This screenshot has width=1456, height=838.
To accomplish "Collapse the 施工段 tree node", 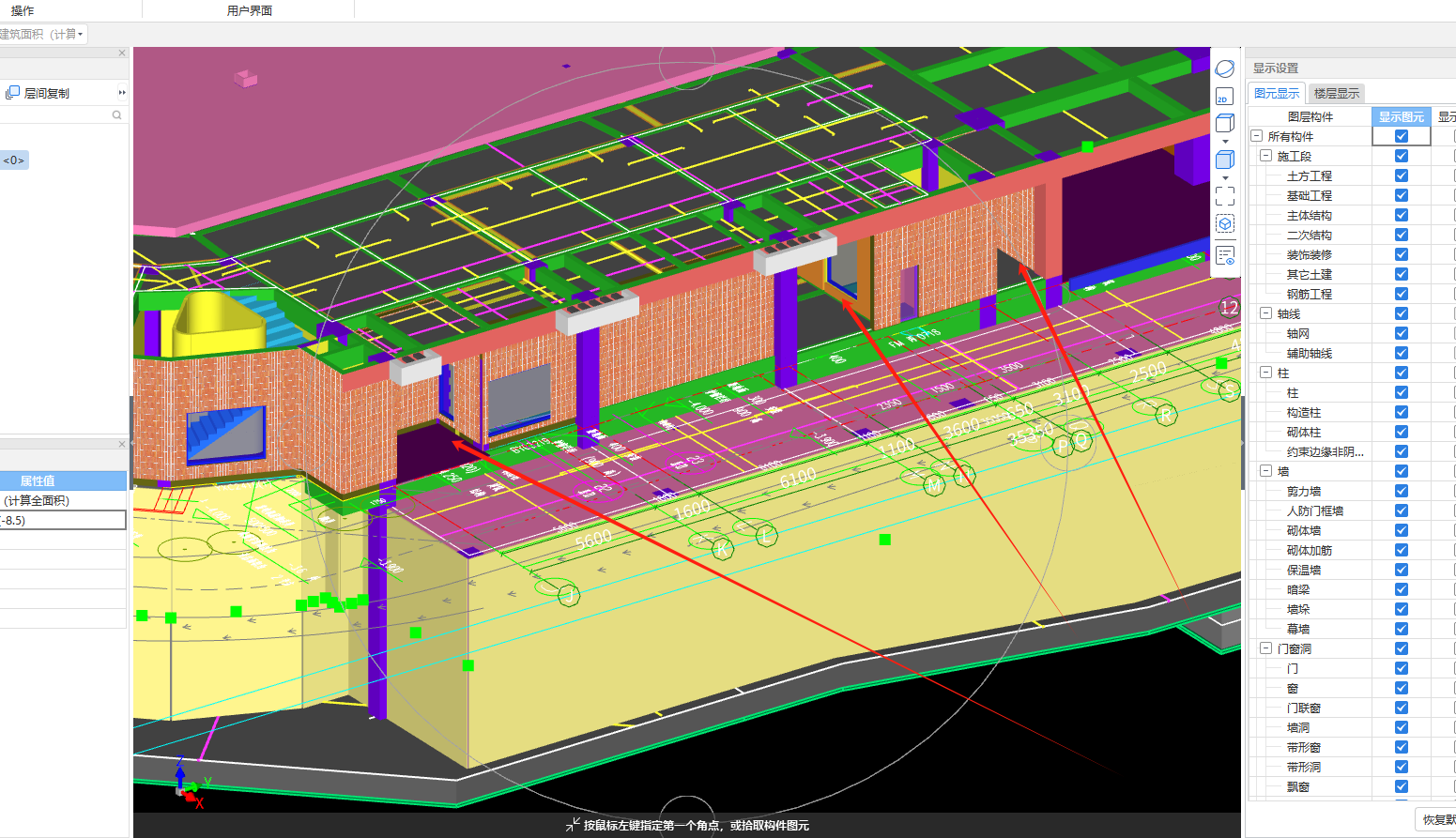I will (1265, 156).
